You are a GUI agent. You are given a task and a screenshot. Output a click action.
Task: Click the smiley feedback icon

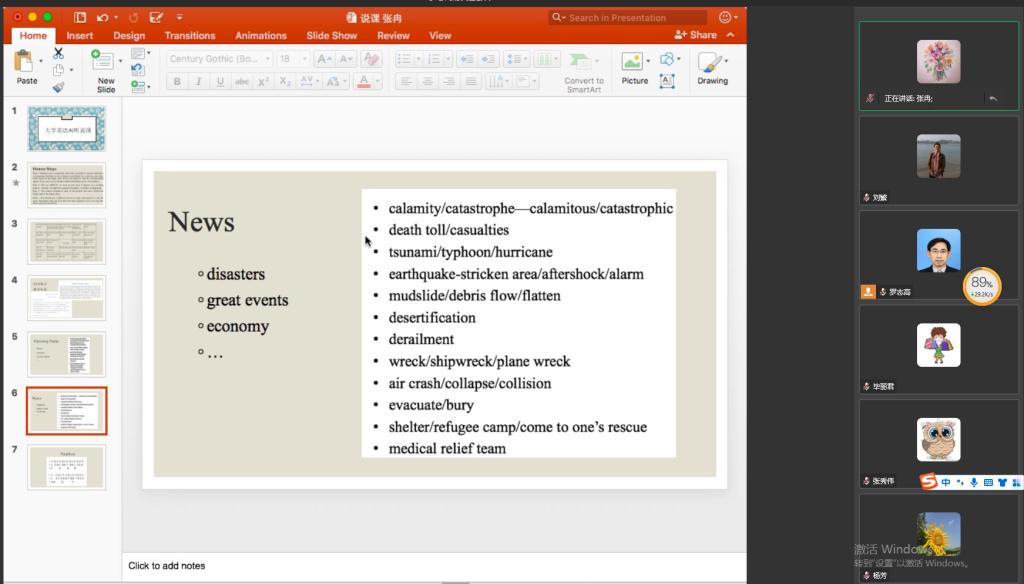tap(725, 17)
